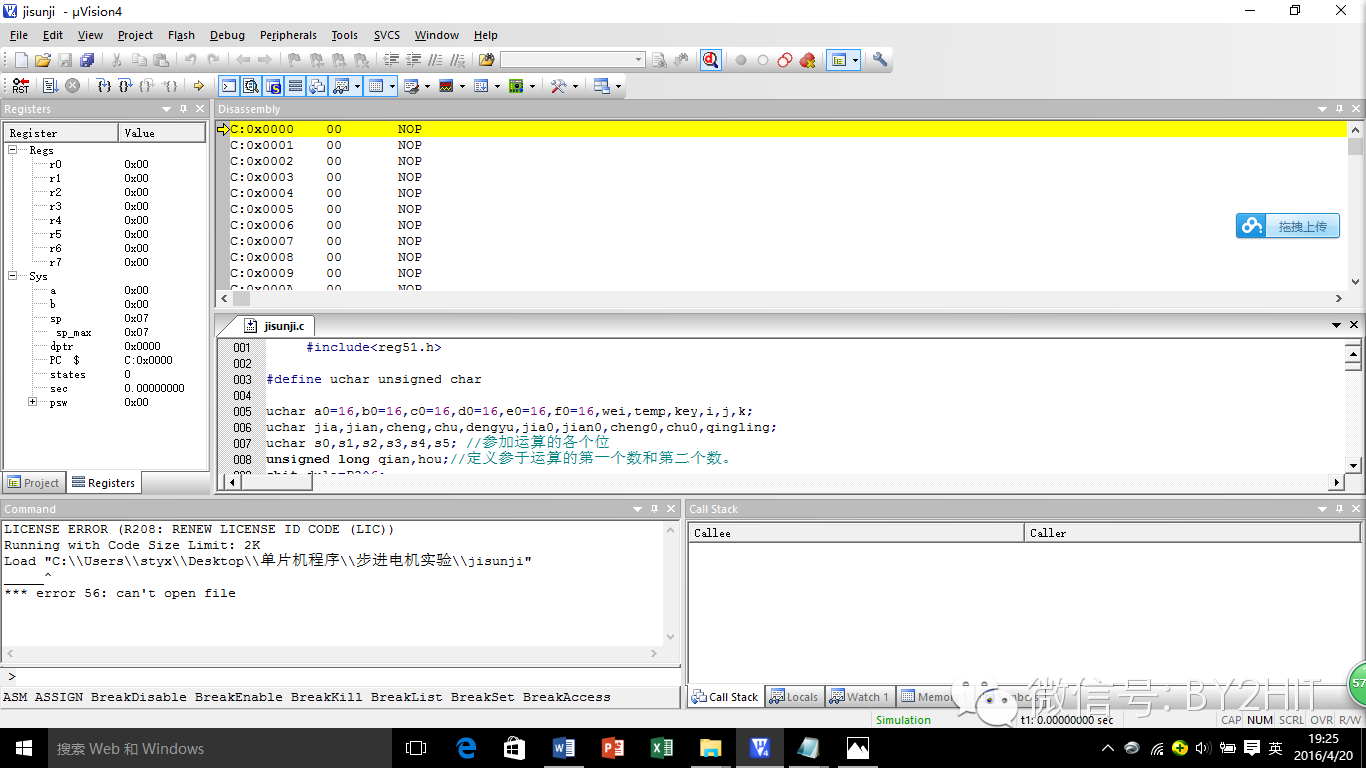The height and width of the screenshot is (768, 1366).
Task: Collapse the Sys tree node
Action: (x=13, y=276)
